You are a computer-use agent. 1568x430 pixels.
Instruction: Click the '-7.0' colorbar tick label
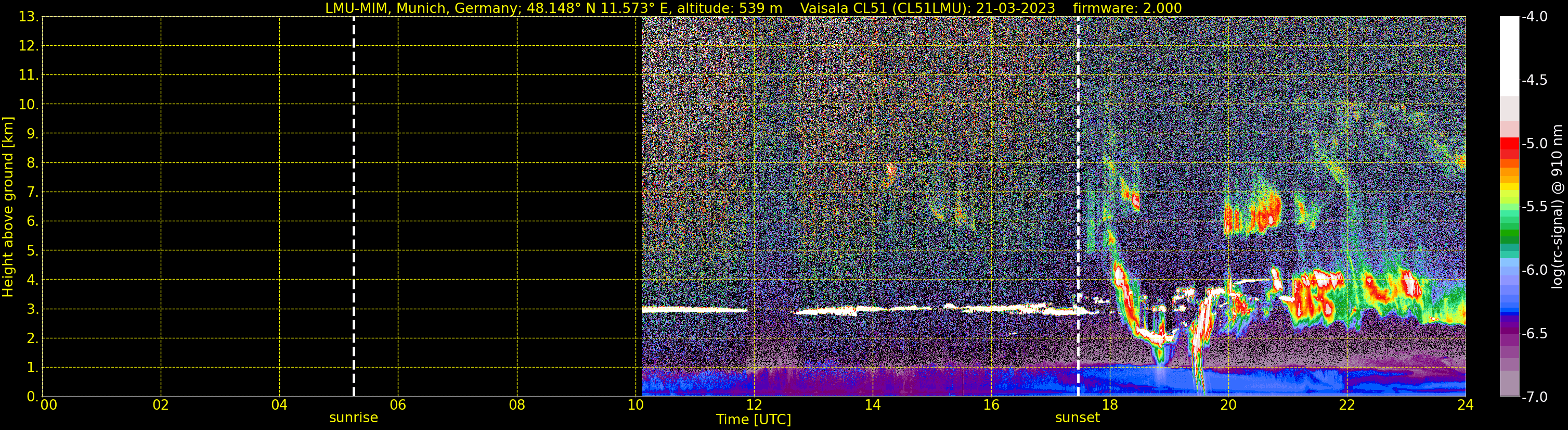1534,397
